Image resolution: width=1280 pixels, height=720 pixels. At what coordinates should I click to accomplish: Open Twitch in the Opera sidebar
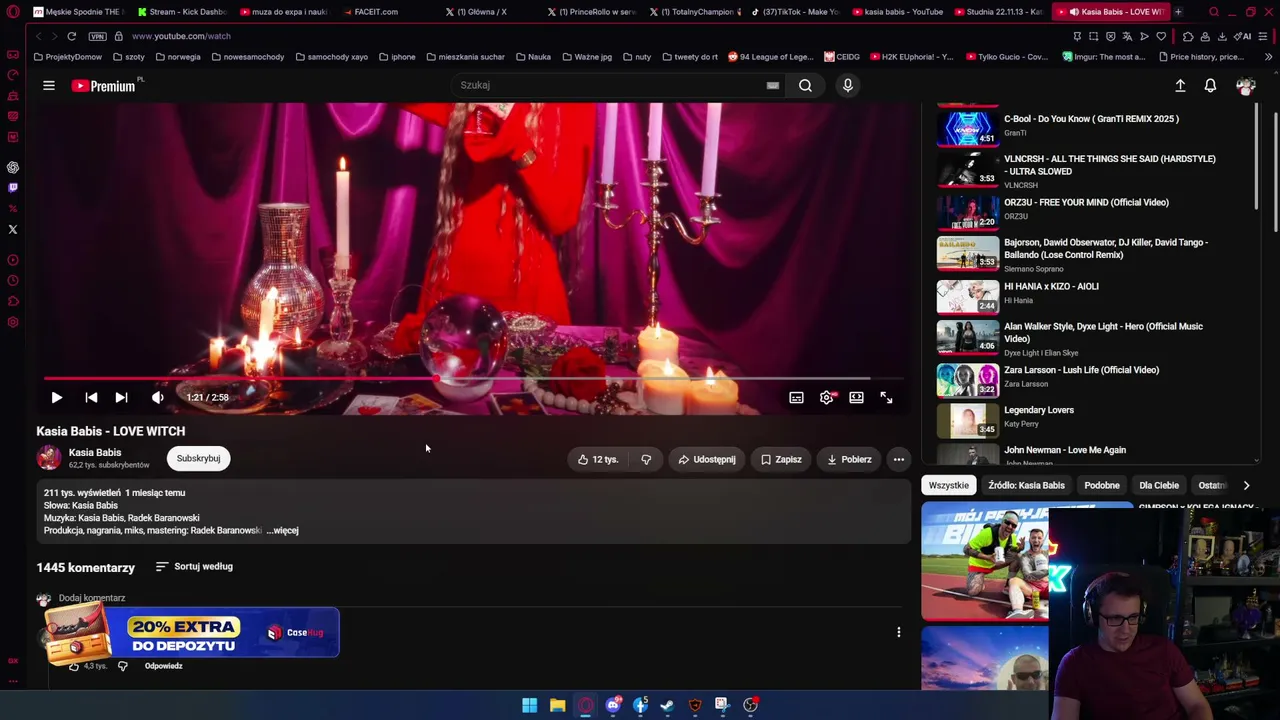pos(13,188)
